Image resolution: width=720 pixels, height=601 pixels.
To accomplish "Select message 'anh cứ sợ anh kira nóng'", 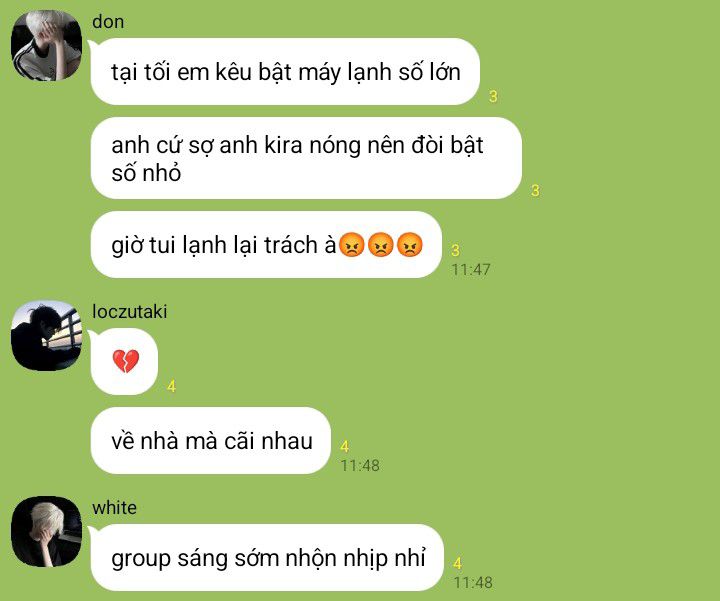I will (x=306, y=158).
